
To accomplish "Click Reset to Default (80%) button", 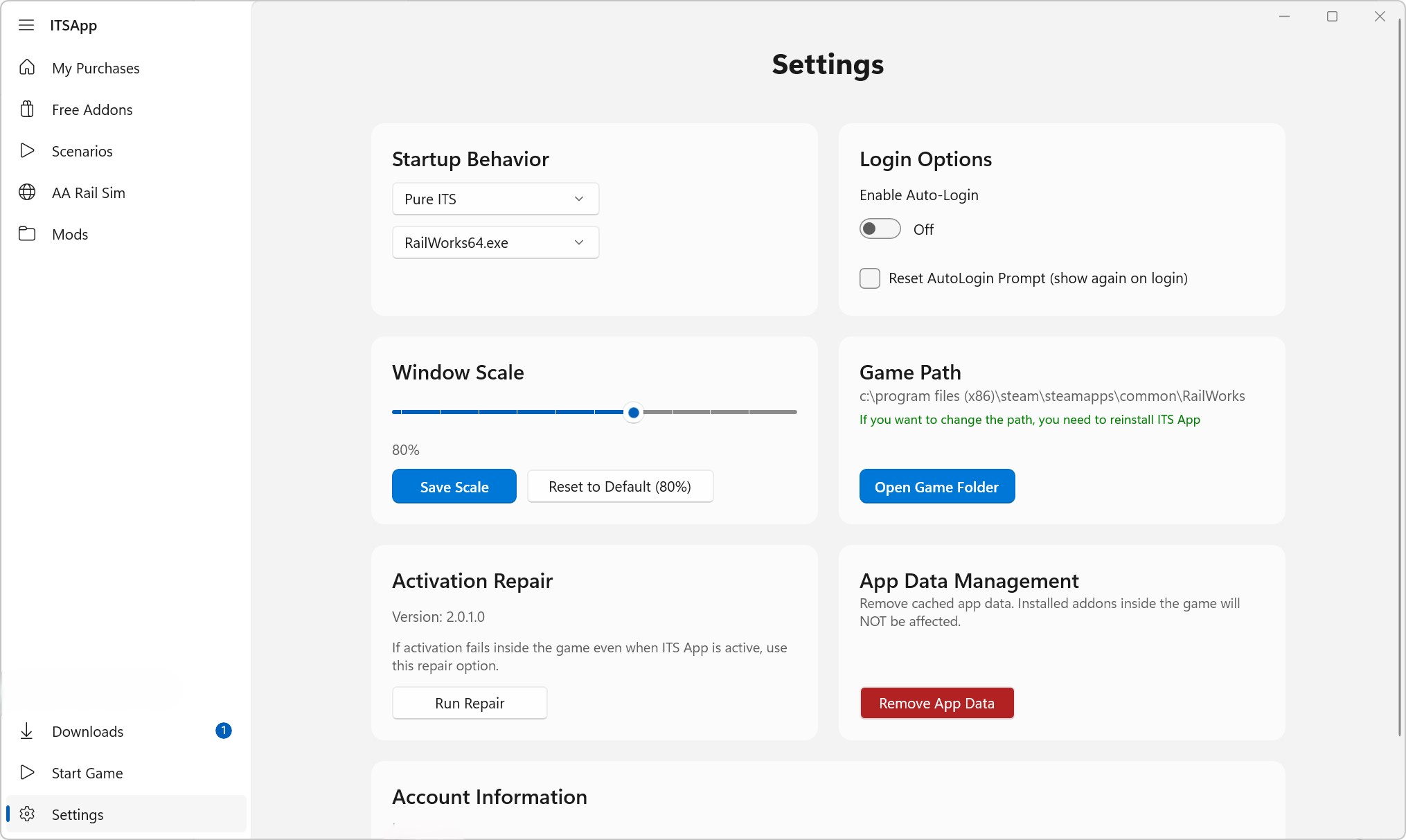I will (620, 486).
